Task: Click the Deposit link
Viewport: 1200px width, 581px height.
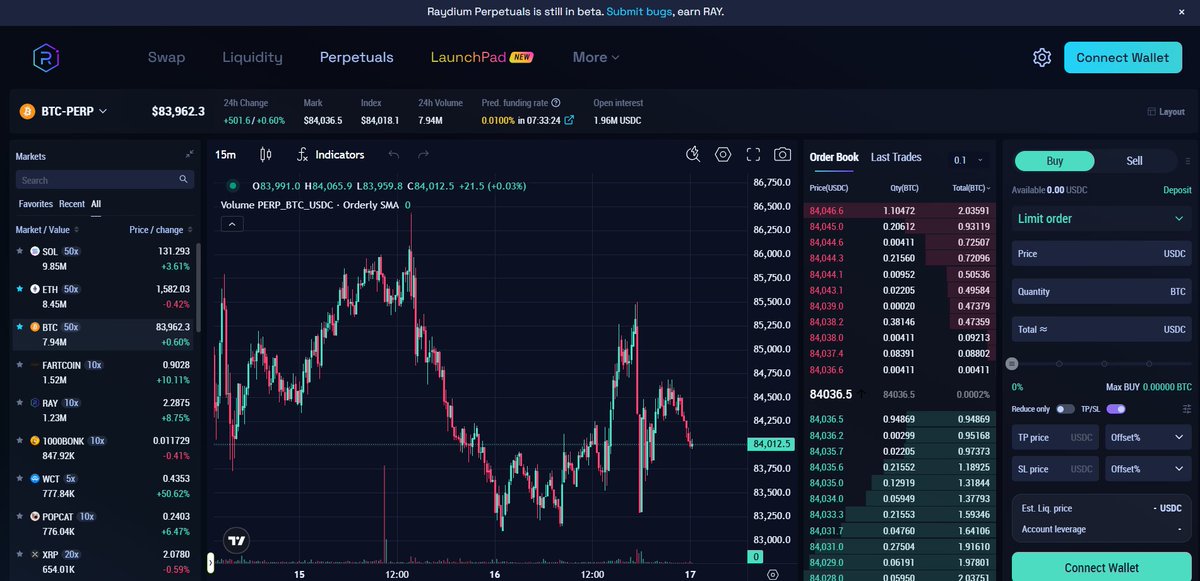Action: (1177, 190)
